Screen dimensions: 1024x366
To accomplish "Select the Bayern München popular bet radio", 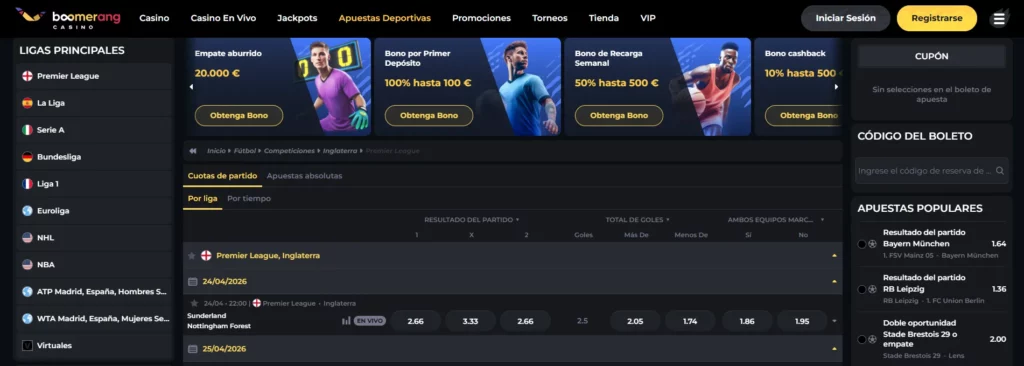I will point(862,244).
